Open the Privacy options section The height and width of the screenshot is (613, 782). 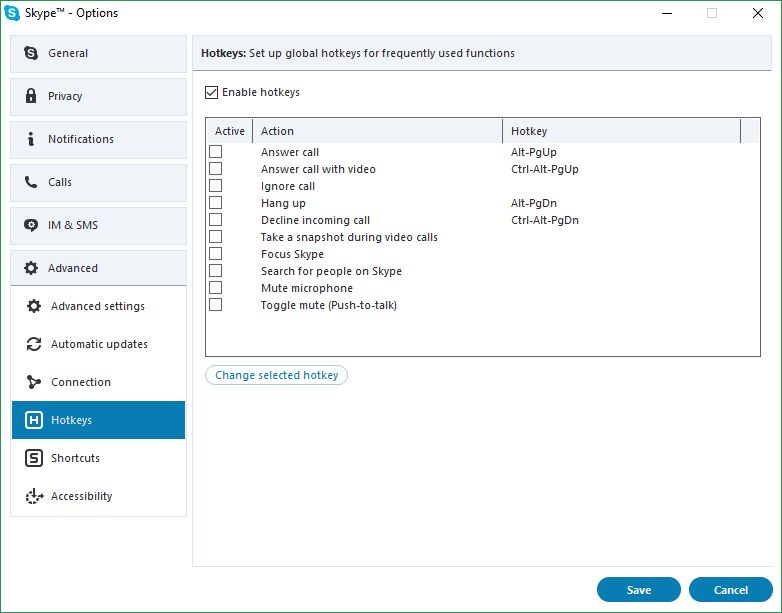tap(98, 96)
